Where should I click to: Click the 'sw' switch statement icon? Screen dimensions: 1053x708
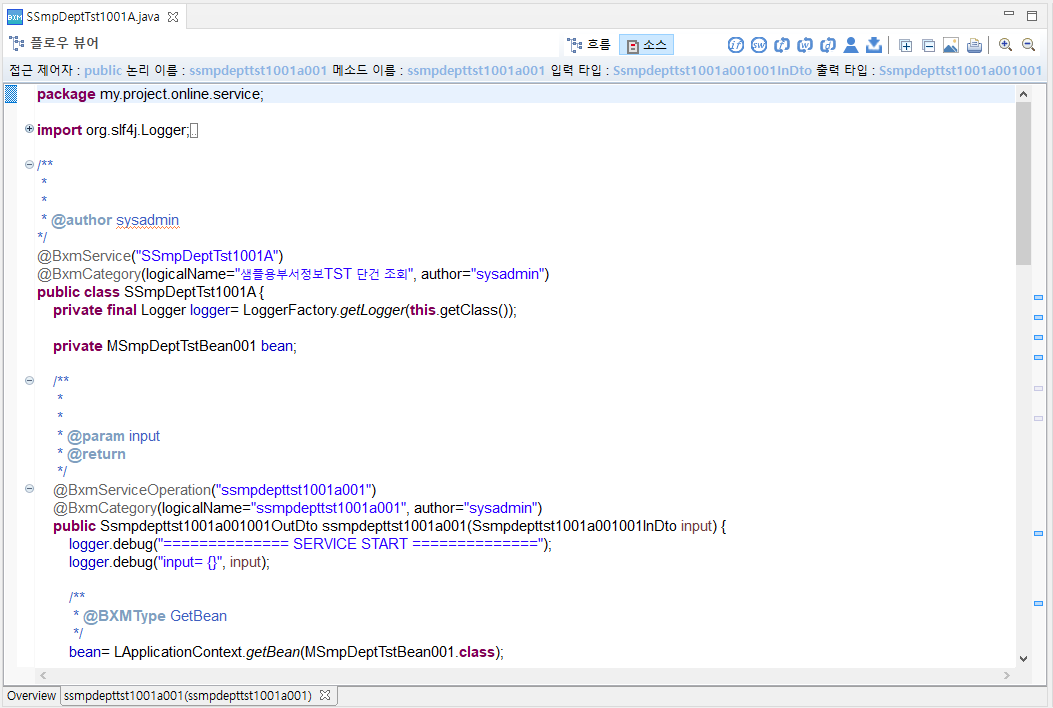click(x=759, y=45)
